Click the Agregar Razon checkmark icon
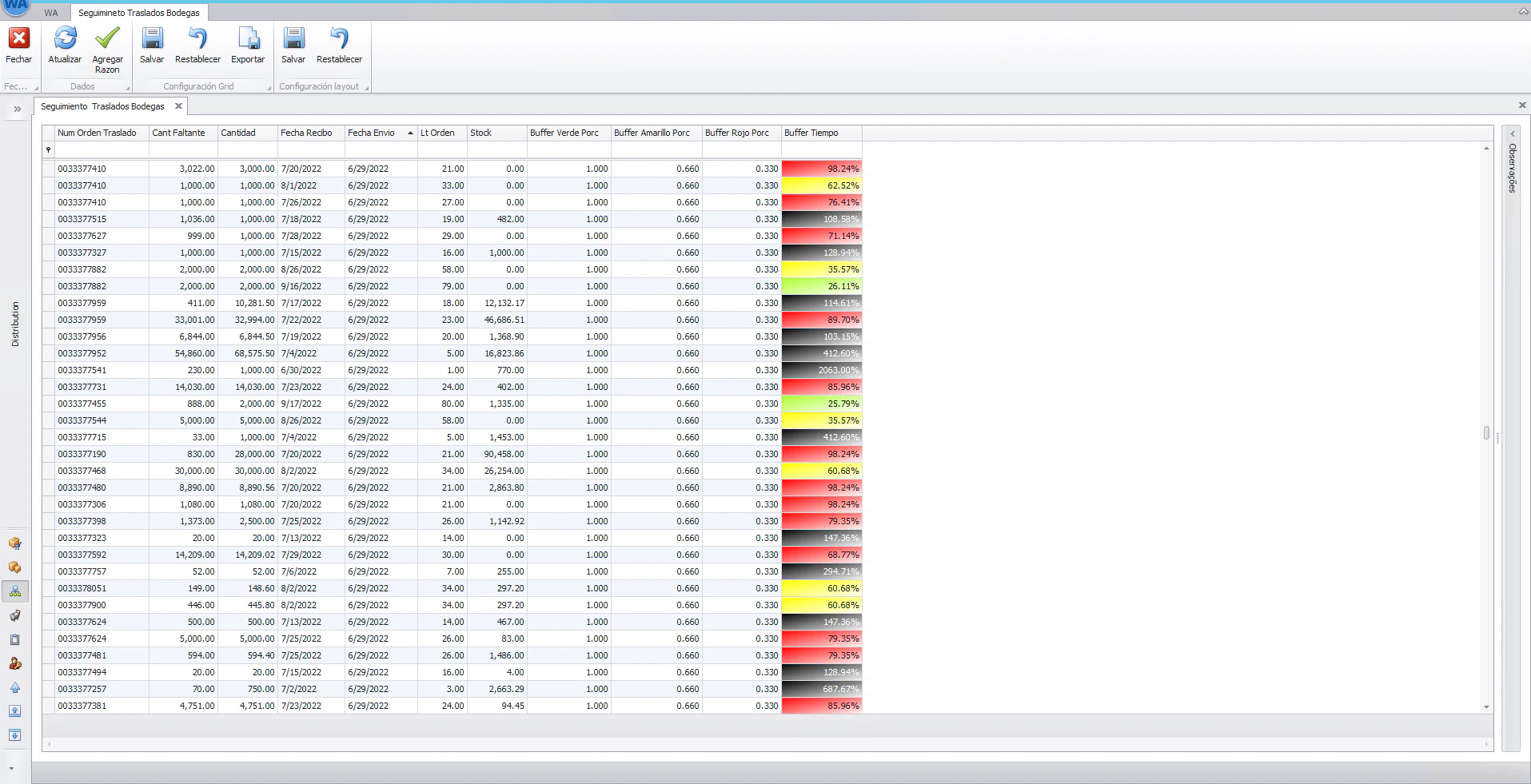The image size is (1531, 784). tap(107, 35)
